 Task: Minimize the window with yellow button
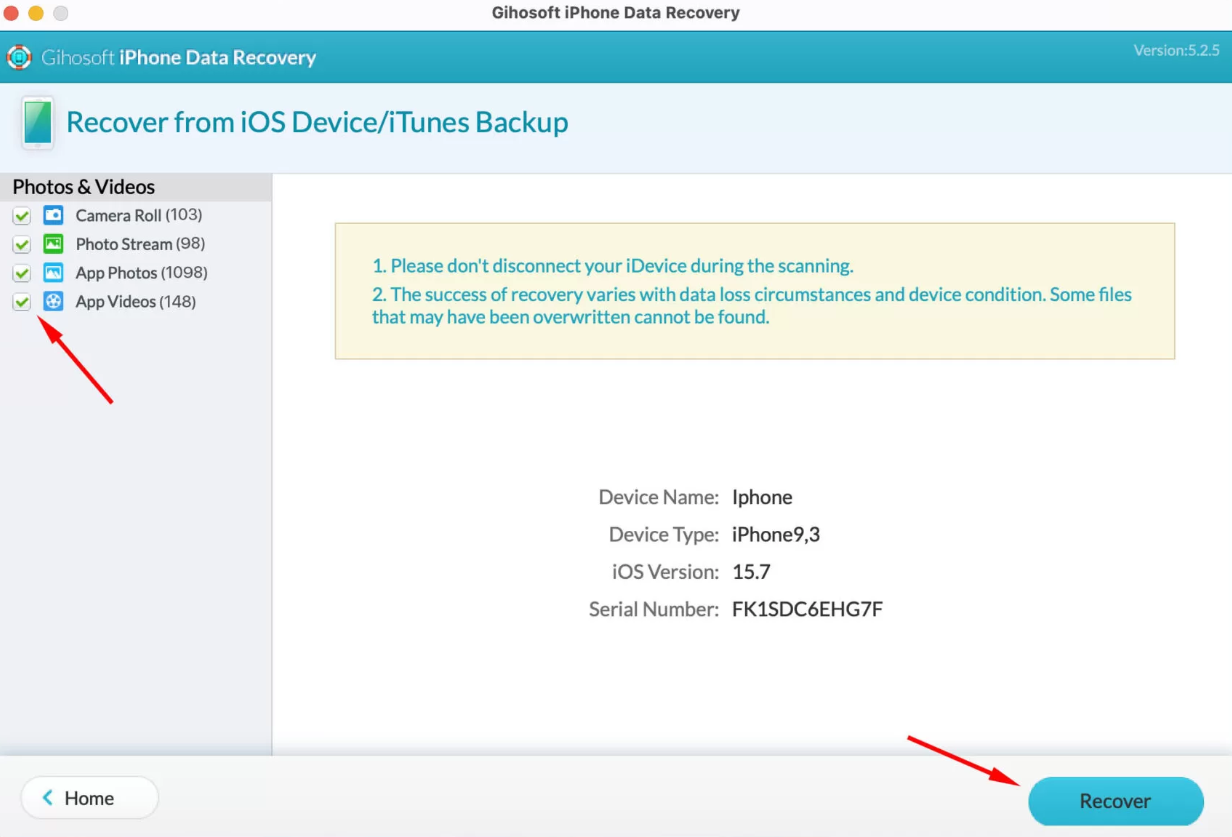point(36,14)
